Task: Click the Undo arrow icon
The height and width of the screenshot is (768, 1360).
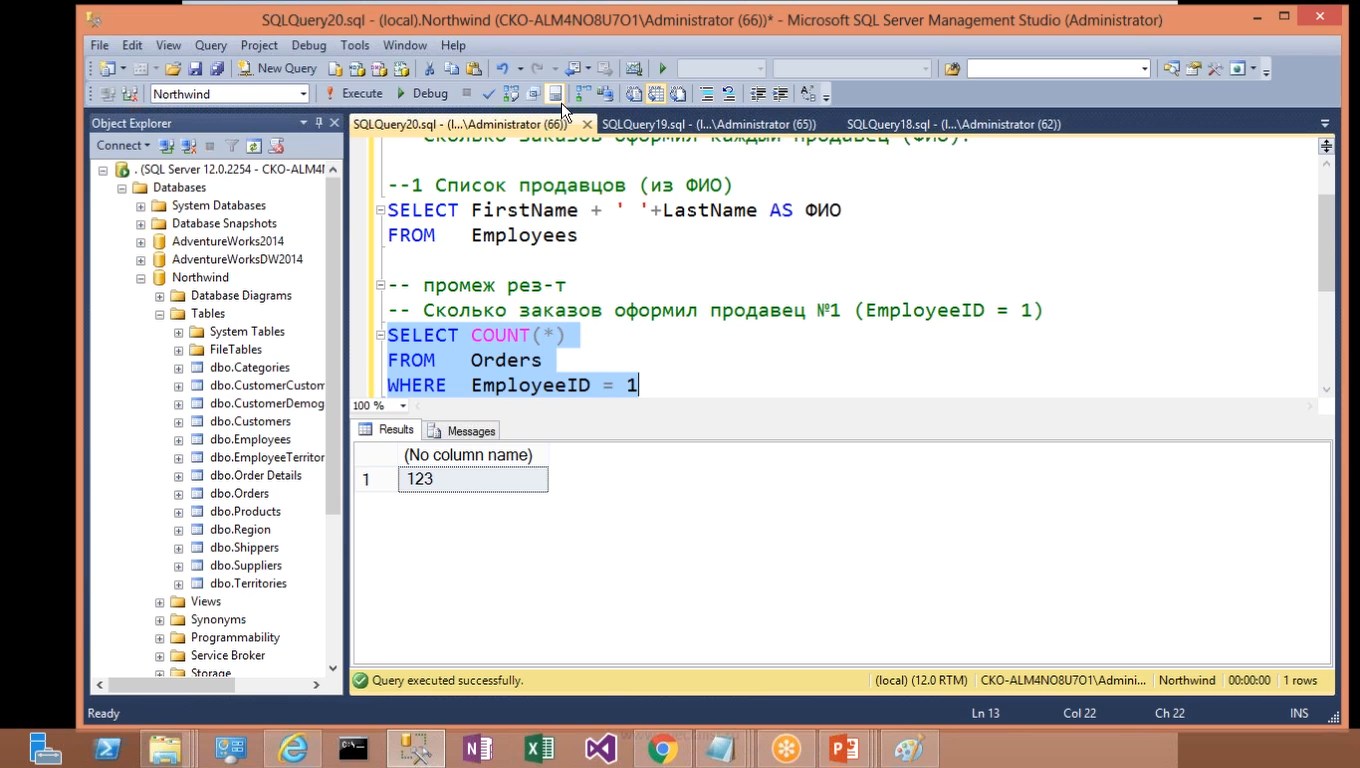Action: [x=502, y=69]
